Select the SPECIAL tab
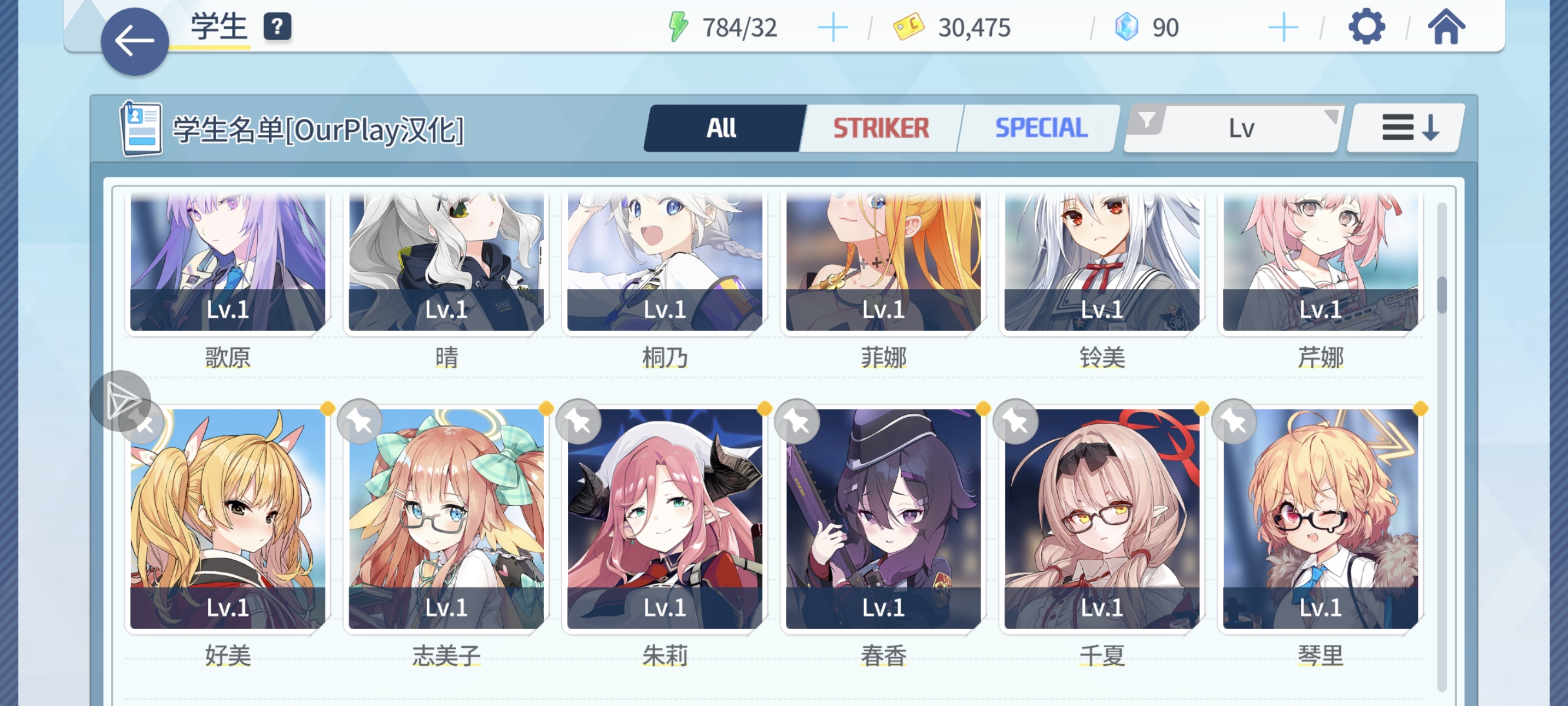 [1040, 128]
